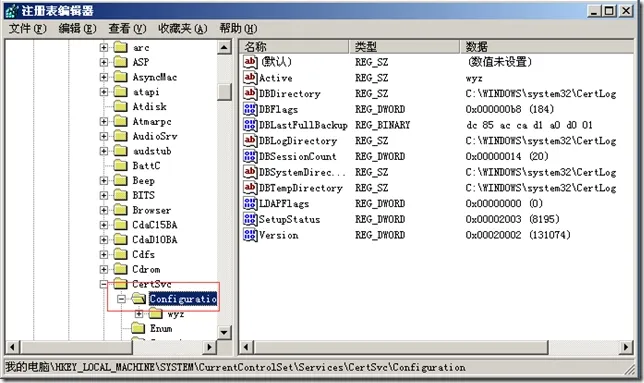This screenshot has height=383, width=644.
Task: Click the Version DWORD value icon
Action: click(250, 235)
